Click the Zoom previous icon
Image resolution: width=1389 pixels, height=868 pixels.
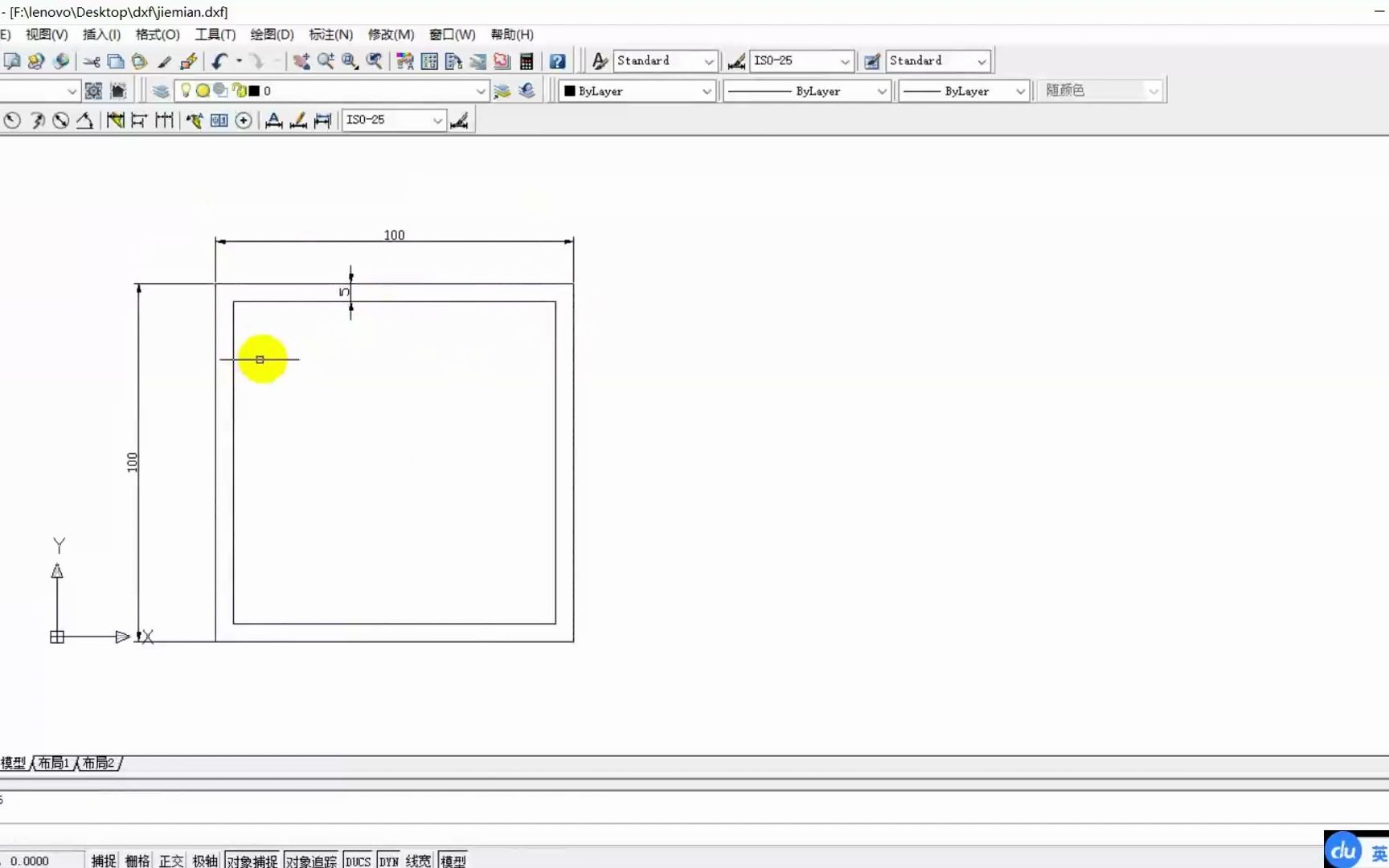point(374,61)
